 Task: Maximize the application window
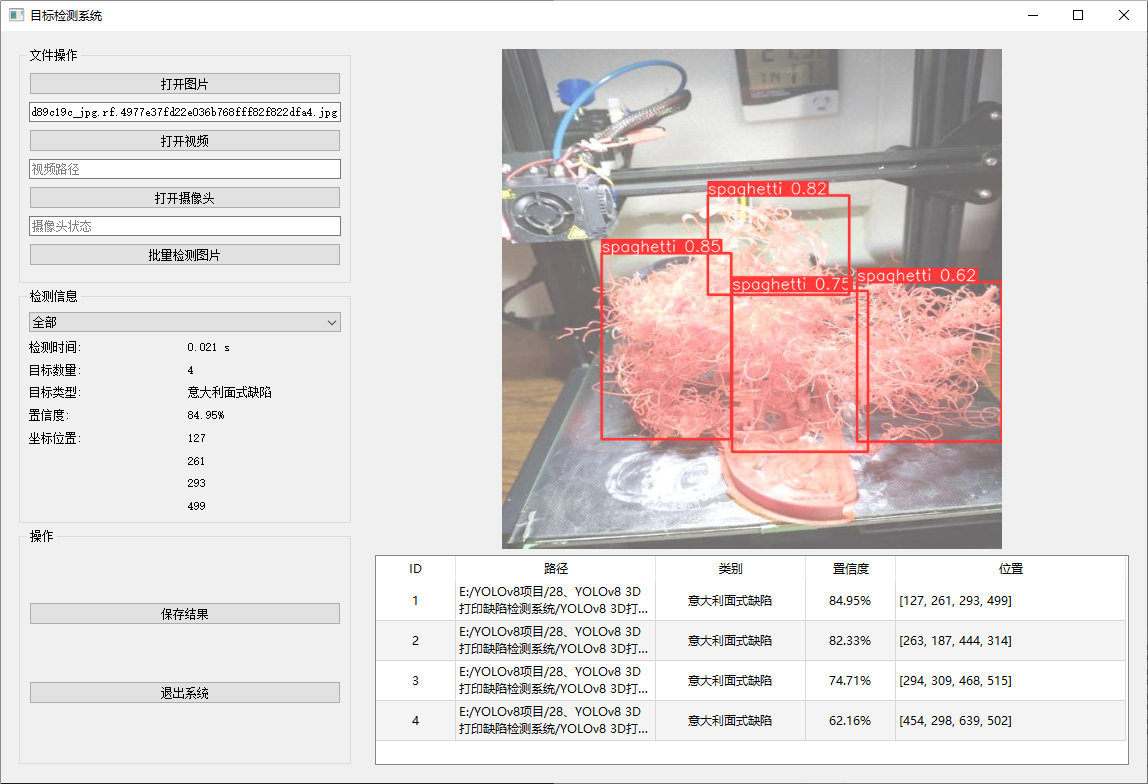click(x=1078, y=15)
